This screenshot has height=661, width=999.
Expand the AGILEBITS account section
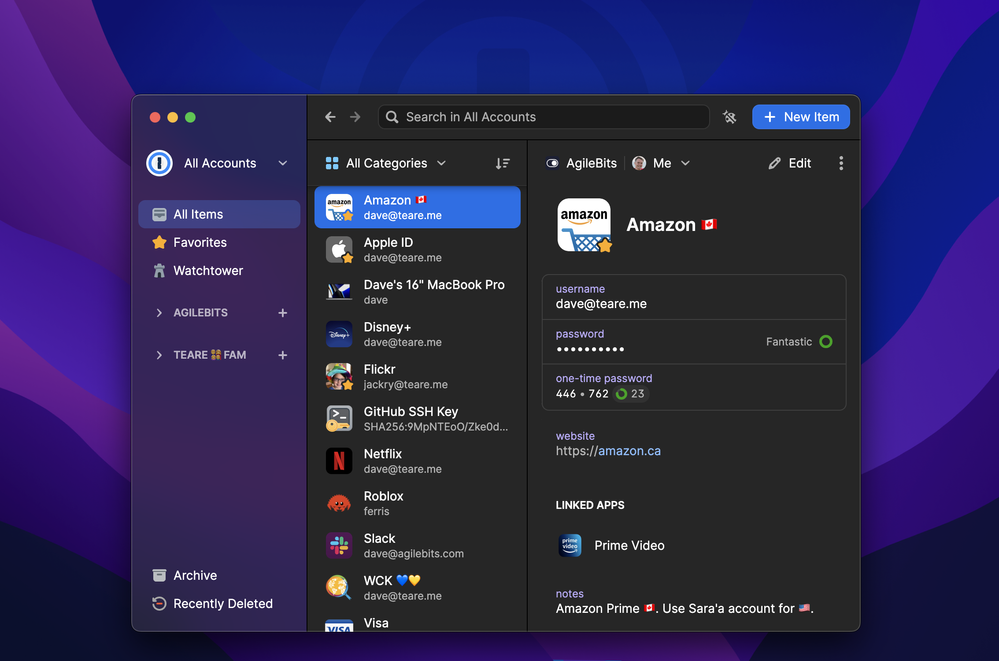[159, 313]
